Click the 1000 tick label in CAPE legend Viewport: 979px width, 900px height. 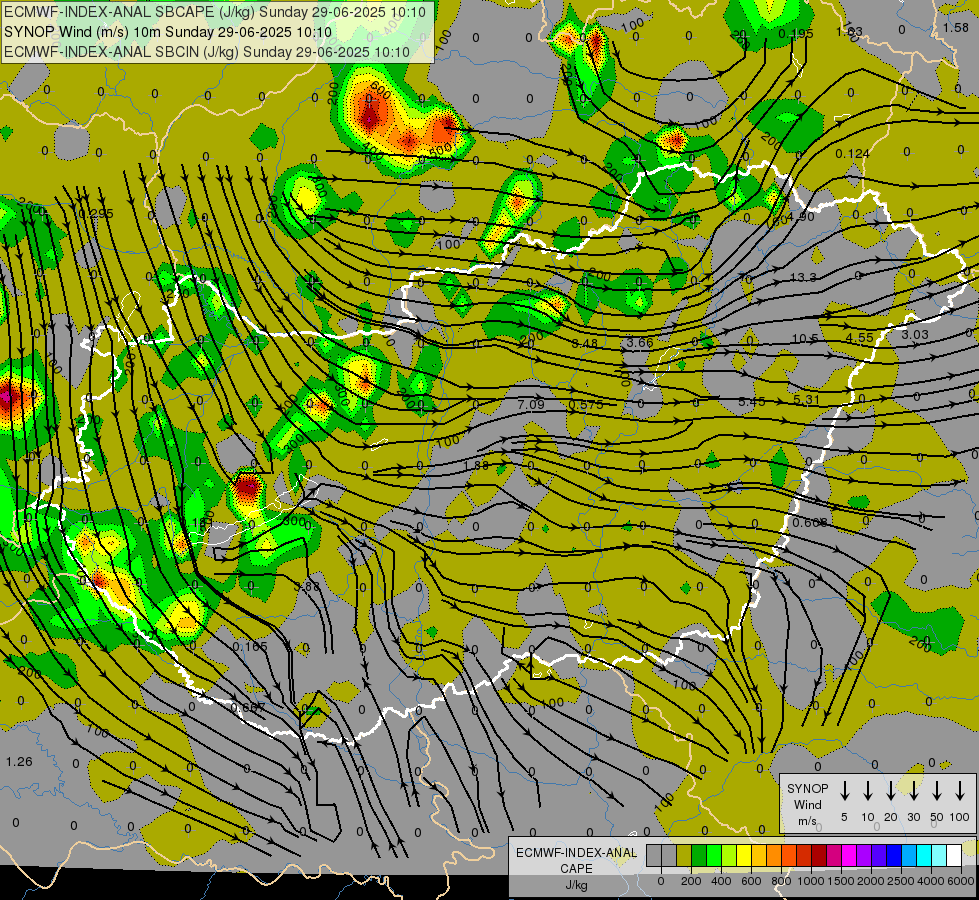(x=811, y=881)
